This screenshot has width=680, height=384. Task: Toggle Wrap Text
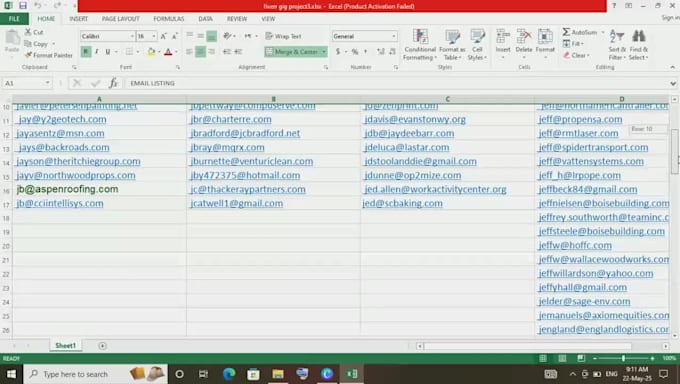pos(283,36)
